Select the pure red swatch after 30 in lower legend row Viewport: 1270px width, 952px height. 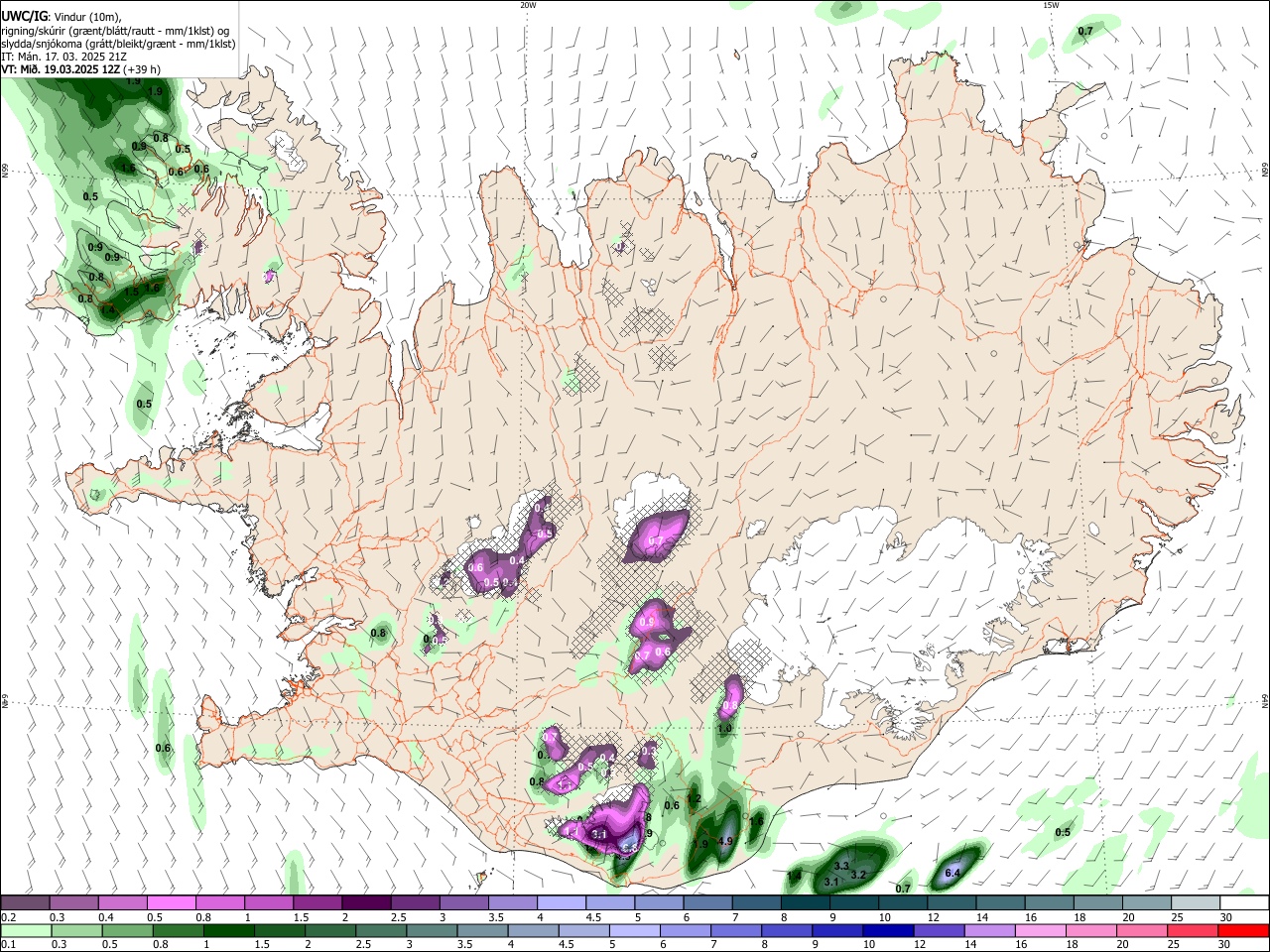click(1243, 930)
